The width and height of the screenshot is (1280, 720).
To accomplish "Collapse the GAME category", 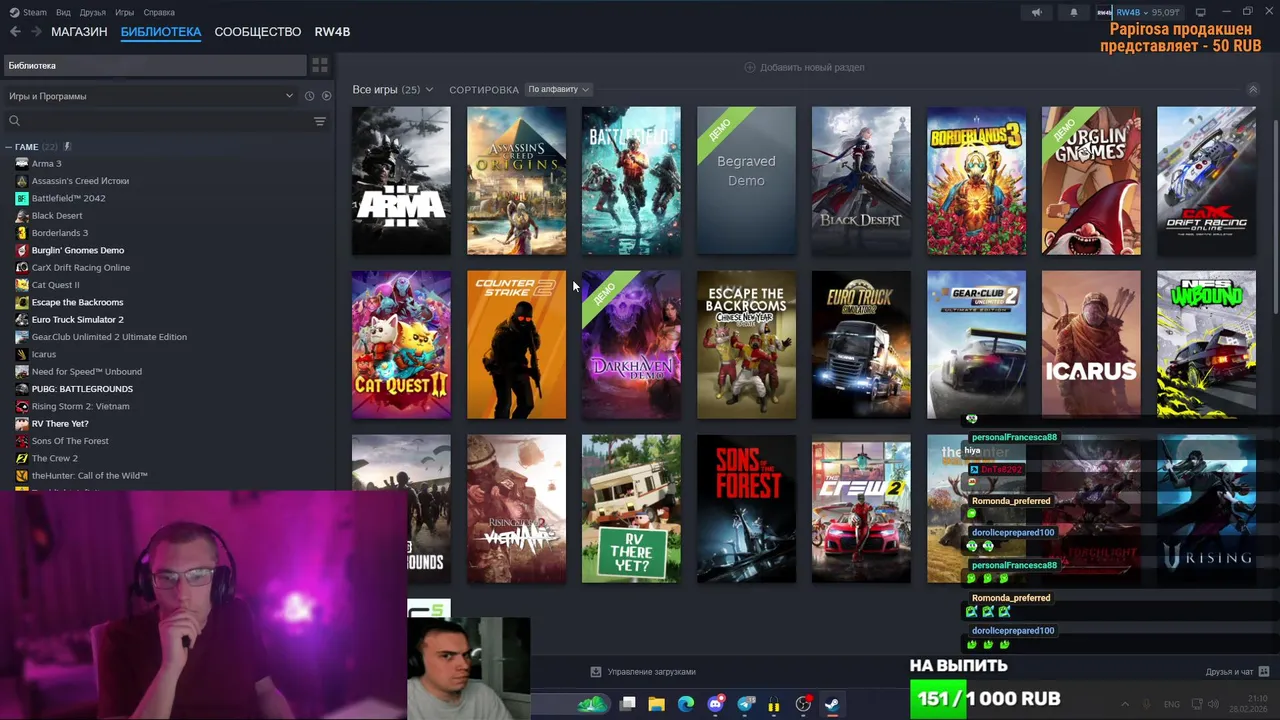I will pos(8,147).
